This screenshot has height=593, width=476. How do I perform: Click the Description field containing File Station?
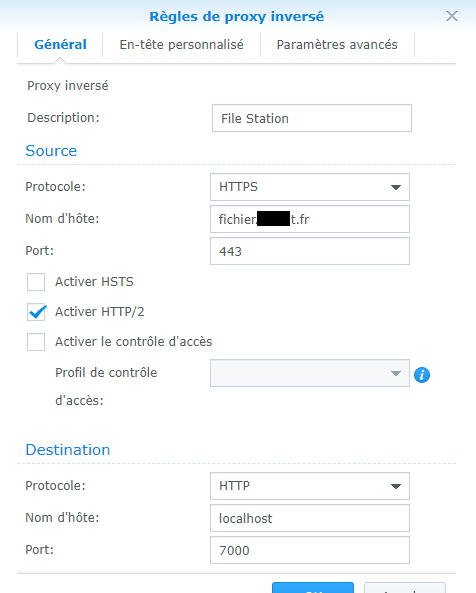(312, 118)
